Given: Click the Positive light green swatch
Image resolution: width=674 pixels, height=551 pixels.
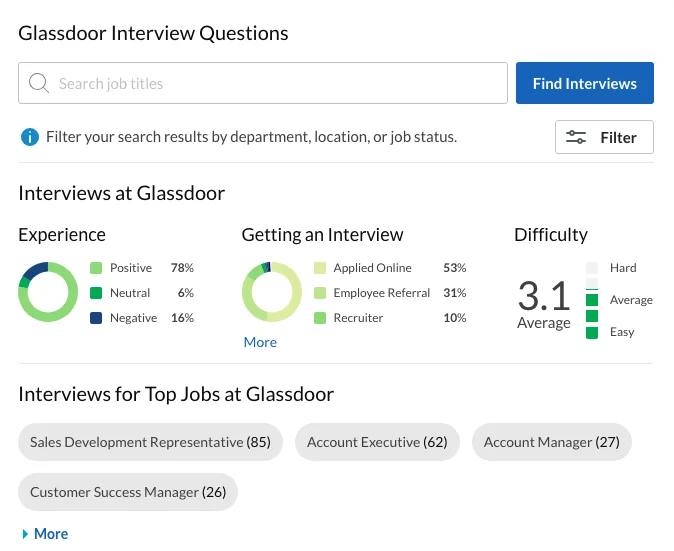Looking at the screenshot, I should pos(96,268).
